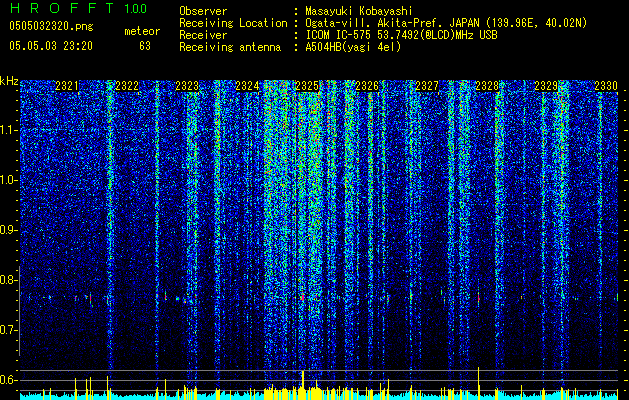Click time marker 2328
629x400 pixels.
click(x=487, y=86)
